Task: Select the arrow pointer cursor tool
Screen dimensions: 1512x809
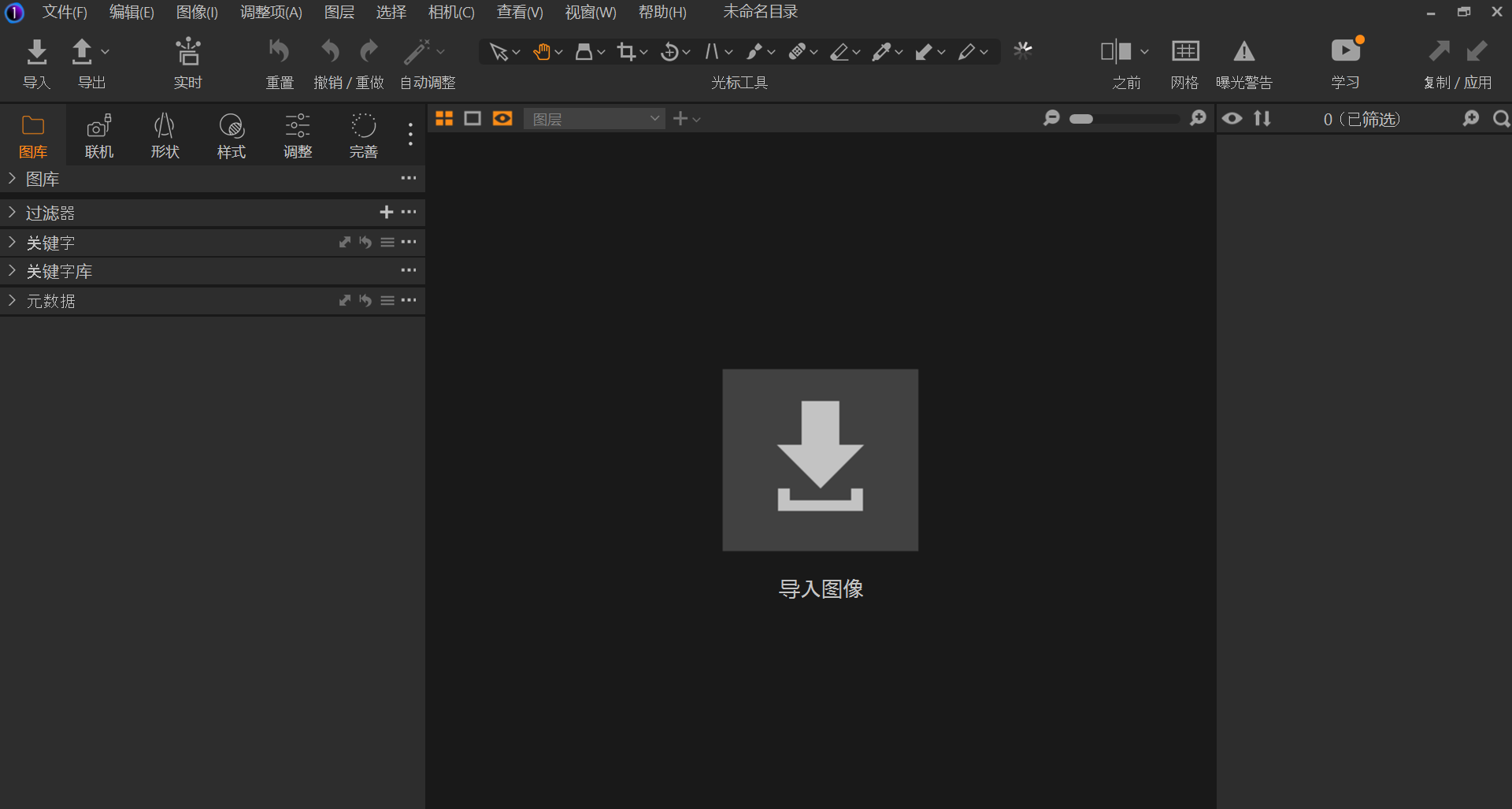Action: tap(498, 52)
